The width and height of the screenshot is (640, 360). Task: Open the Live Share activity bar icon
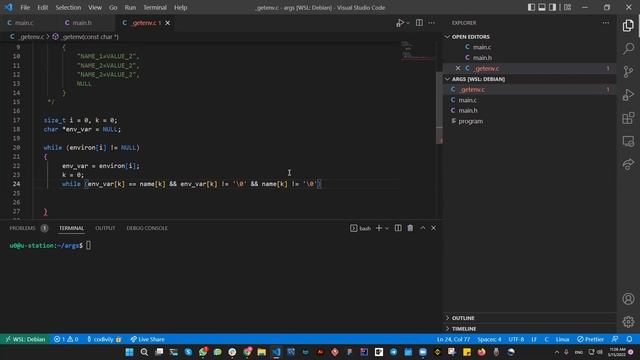pos(628,164)
